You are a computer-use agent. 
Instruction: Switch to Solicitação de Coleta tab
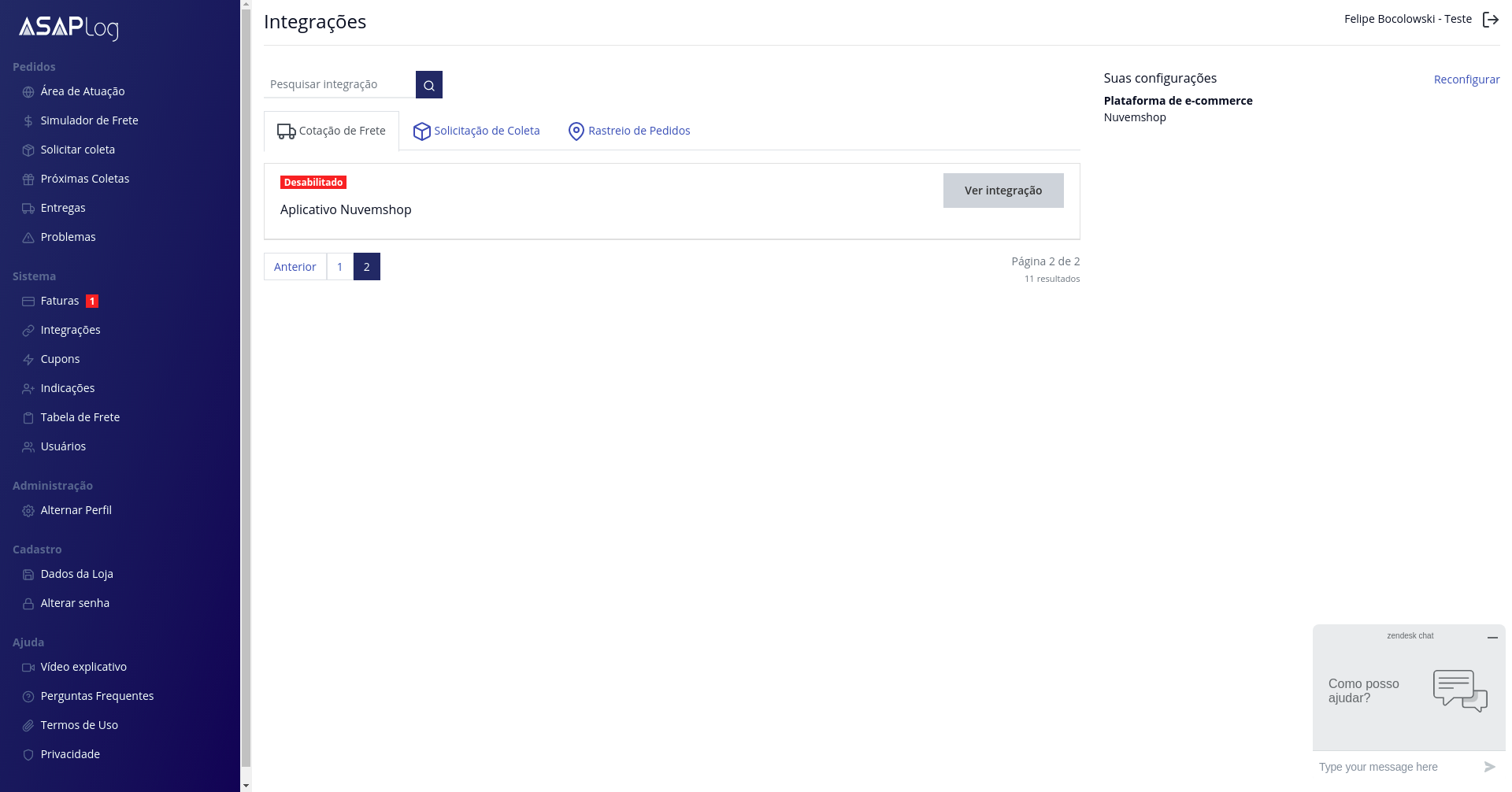point(477,131)
